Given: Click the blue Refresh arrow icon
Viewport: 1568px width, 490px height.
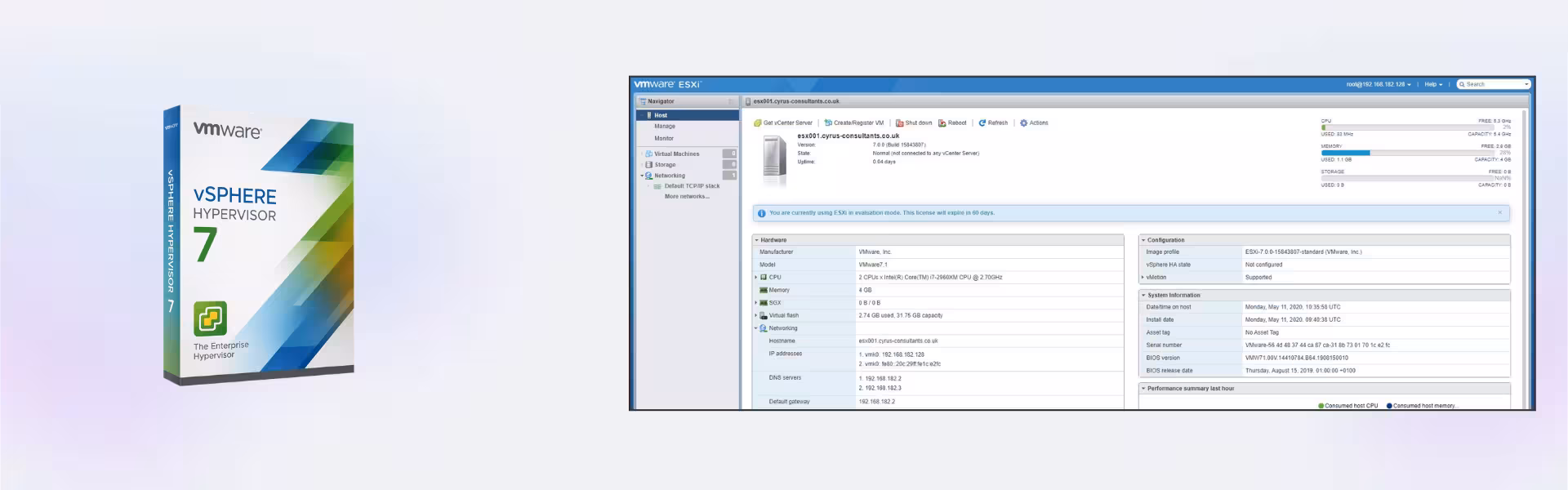Looking at the screenshot, I should pyautogui.click(x=982, y=123).
